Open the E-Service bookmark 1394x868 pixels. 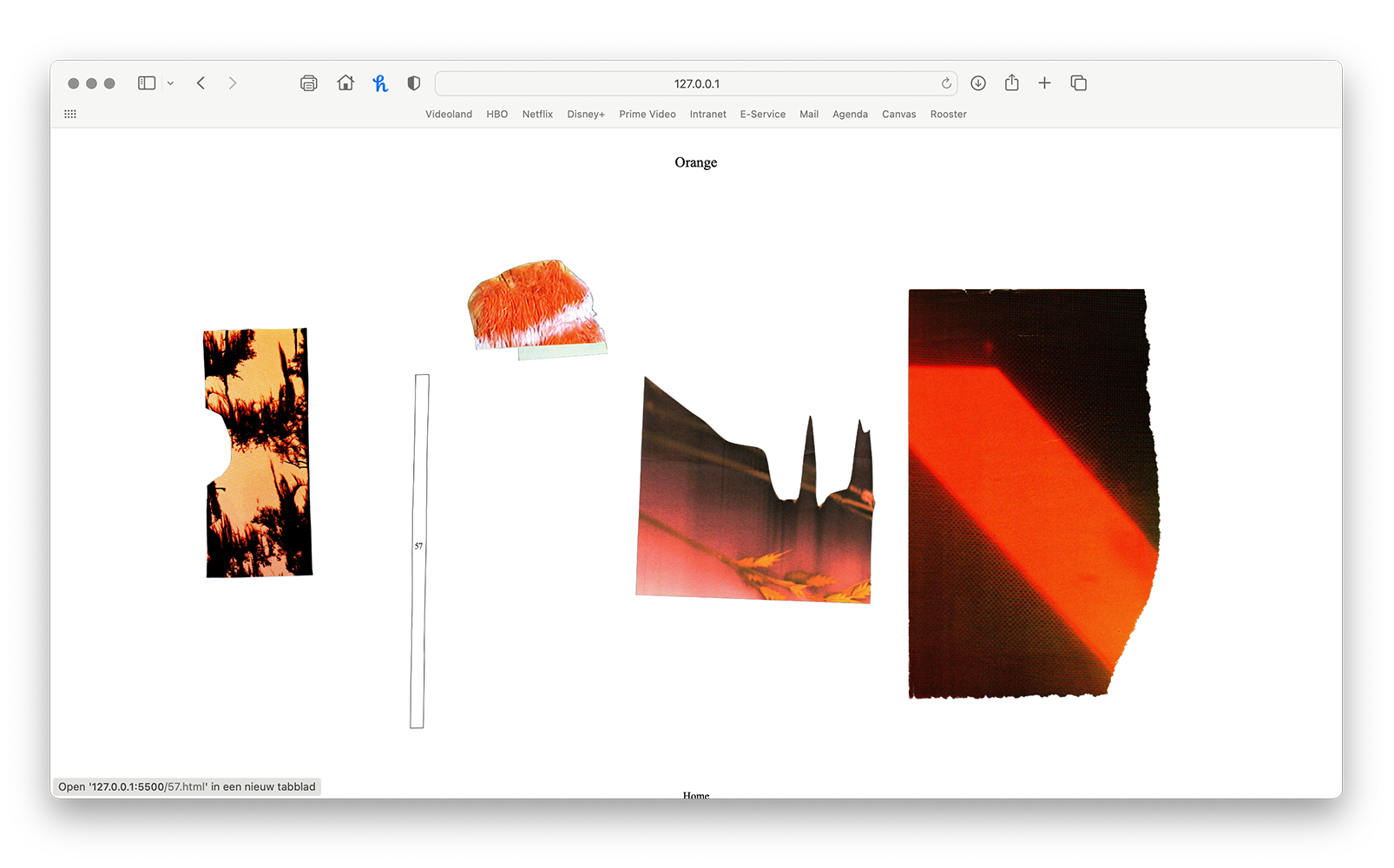coord(763,114)
